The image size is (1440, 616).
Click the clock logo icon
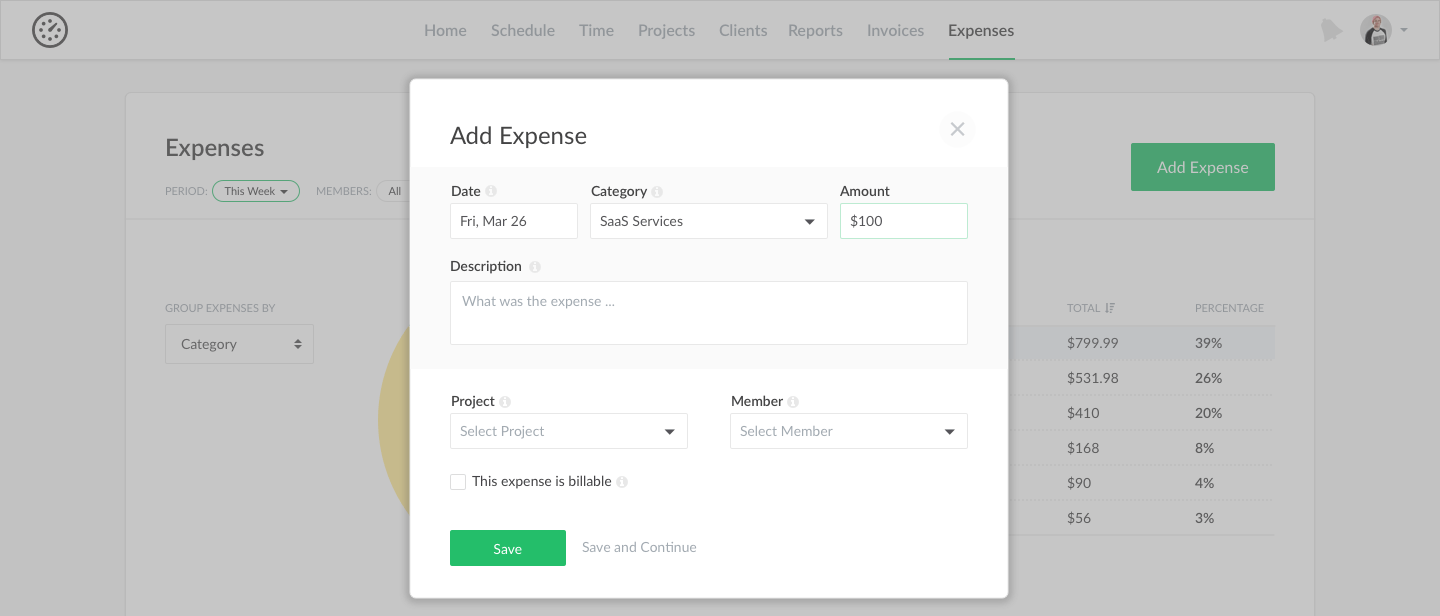pyautogui.click(x=50, y=30)
